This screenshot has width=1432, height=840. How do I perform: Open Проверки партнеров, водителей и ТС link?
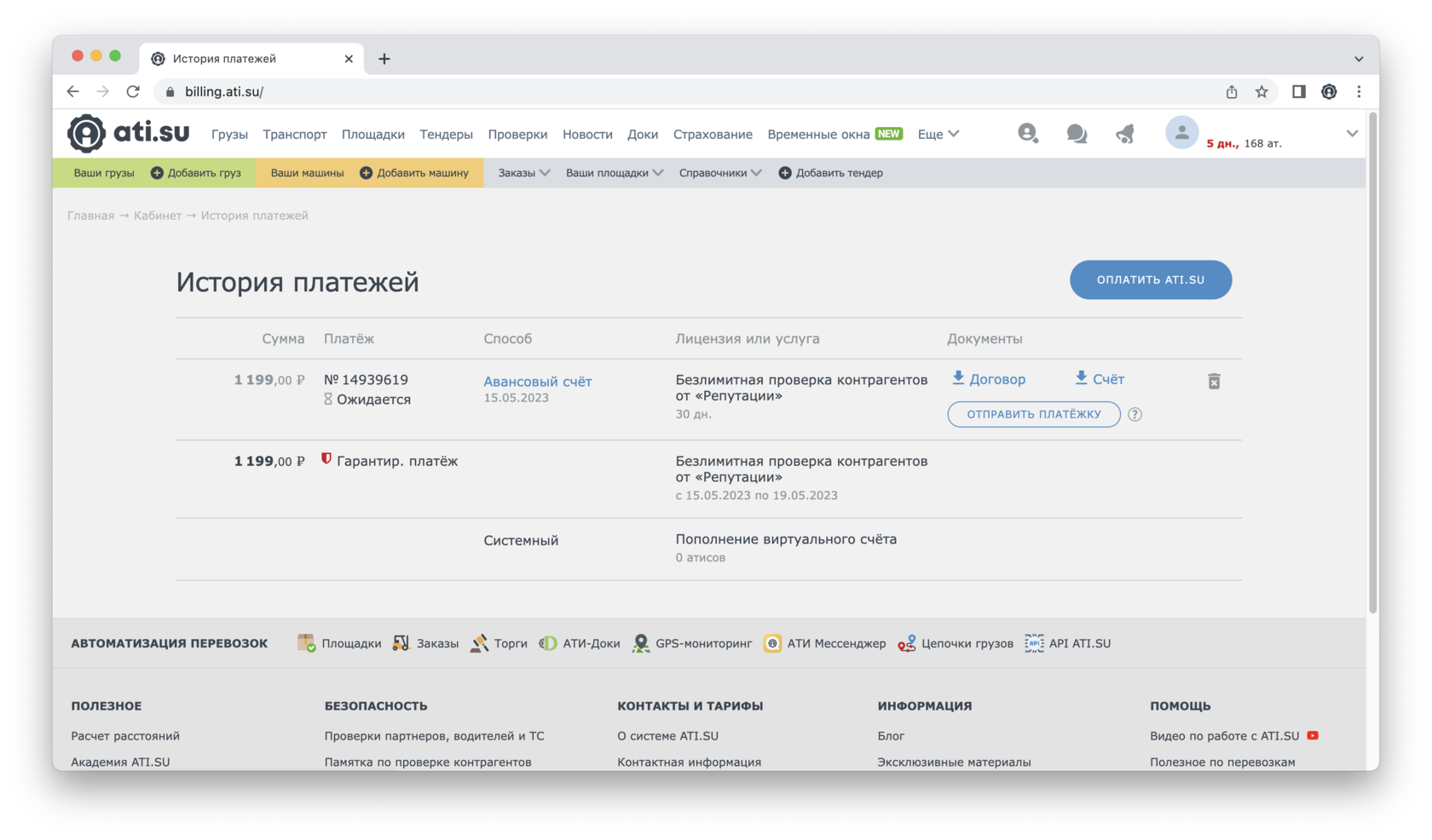pos(434,735)
